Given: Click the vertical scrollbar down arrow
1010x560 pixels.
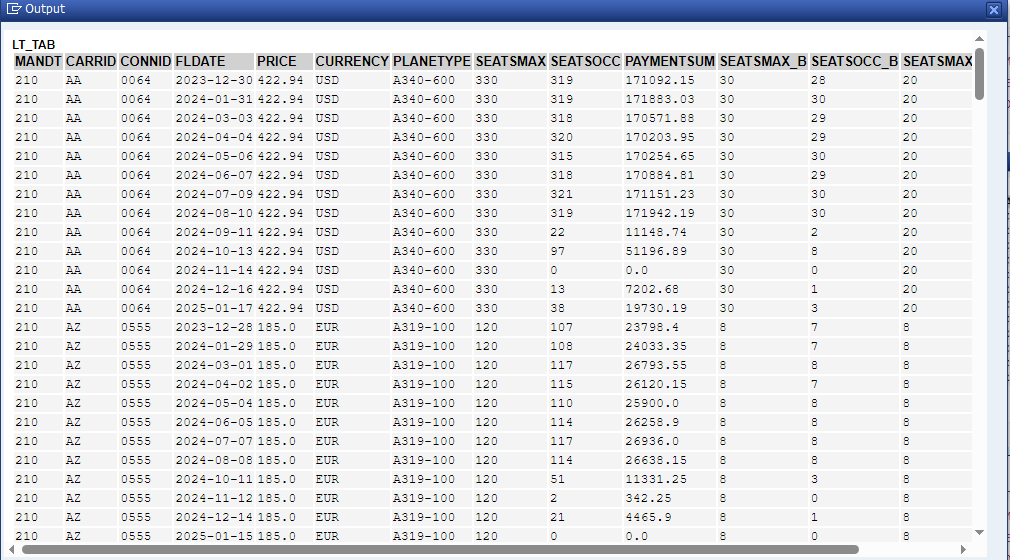Looking at the screenshot, I should (979, 532).
